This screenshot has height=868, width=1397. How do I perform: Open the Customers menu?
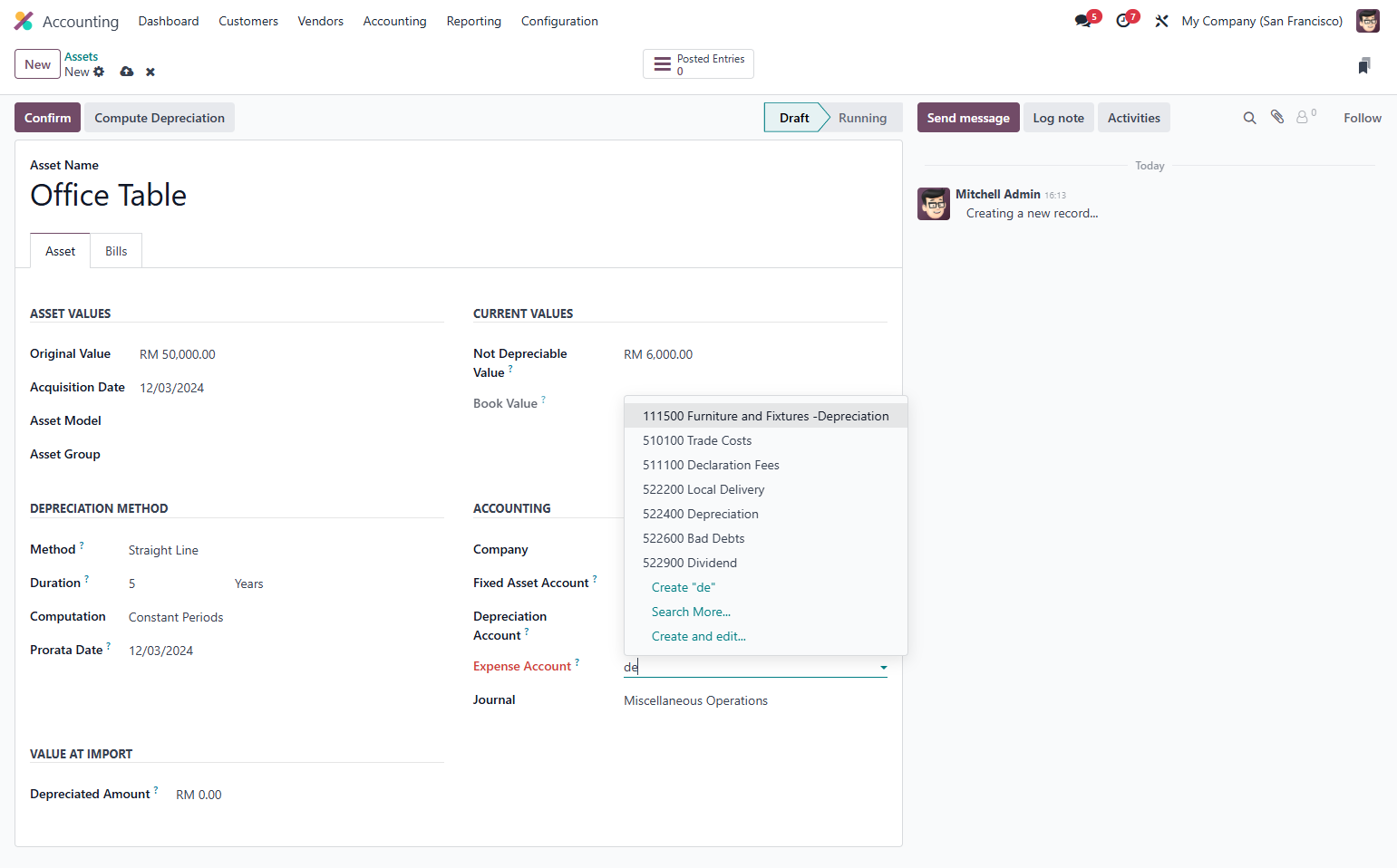click(248, 21)
